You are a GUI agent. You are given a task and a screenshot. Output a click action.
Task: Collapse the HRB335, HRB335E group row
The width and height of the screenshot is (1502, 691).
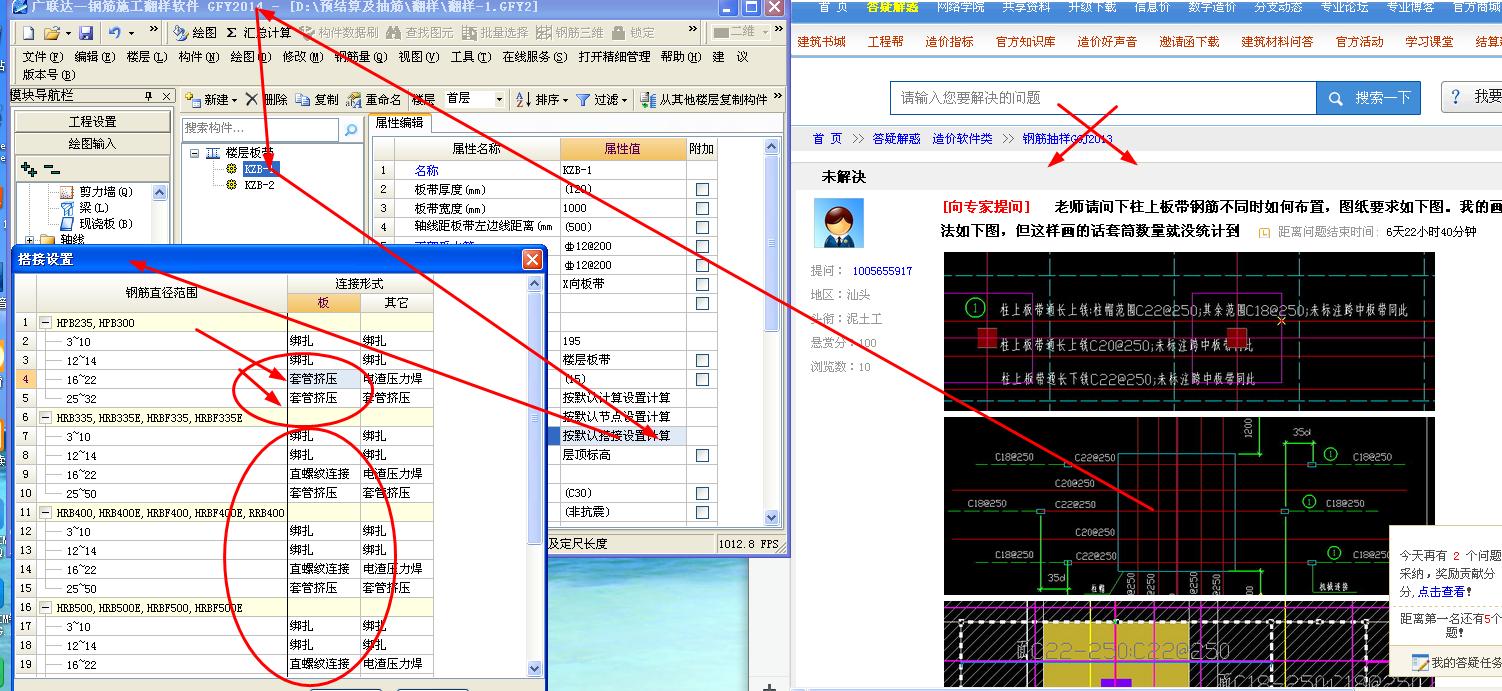(x=45, y=418)
